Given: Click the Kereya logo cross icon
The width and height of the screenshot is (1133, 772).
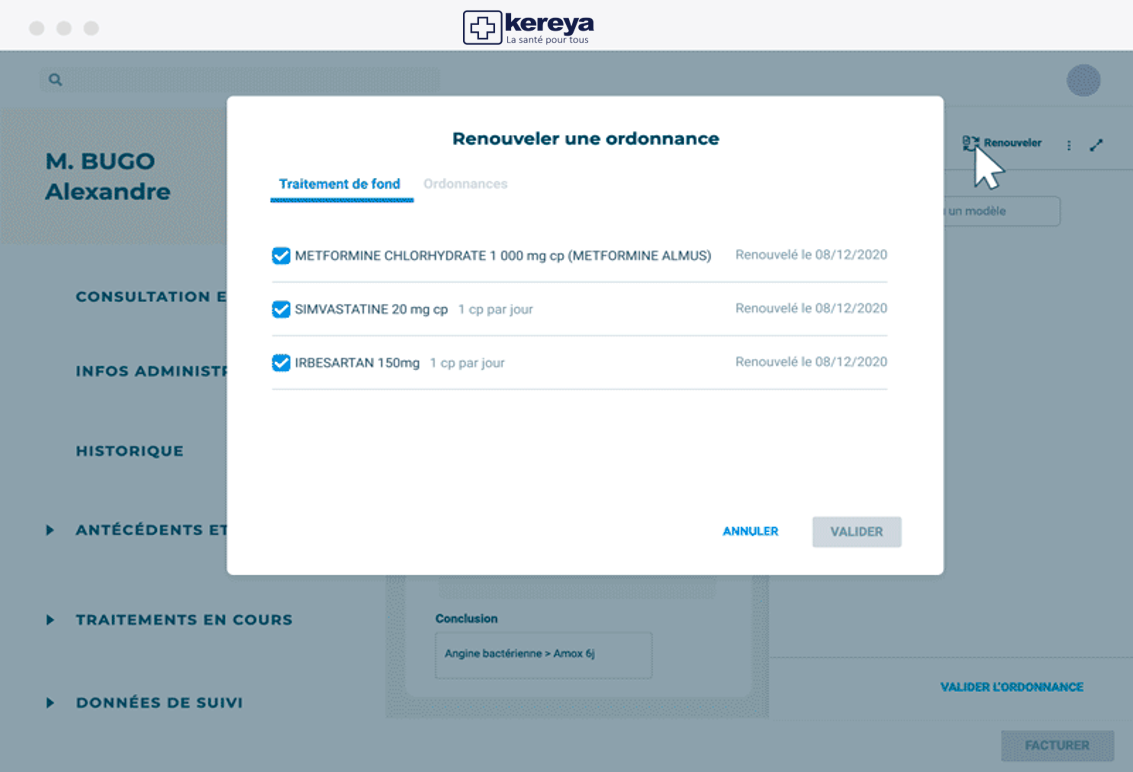Looking at the screenshot, I should (482, 28).
